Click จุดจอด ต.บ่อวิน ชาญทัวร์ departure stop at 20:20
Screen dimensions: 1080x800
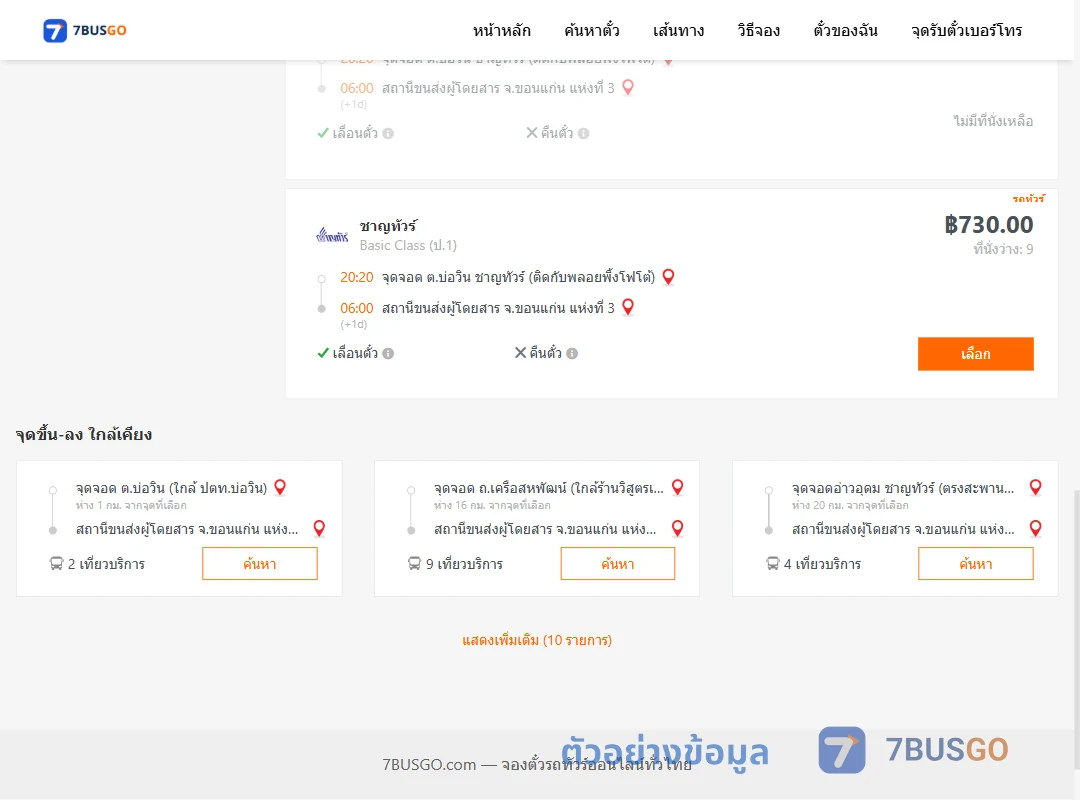tap(519, 277)
